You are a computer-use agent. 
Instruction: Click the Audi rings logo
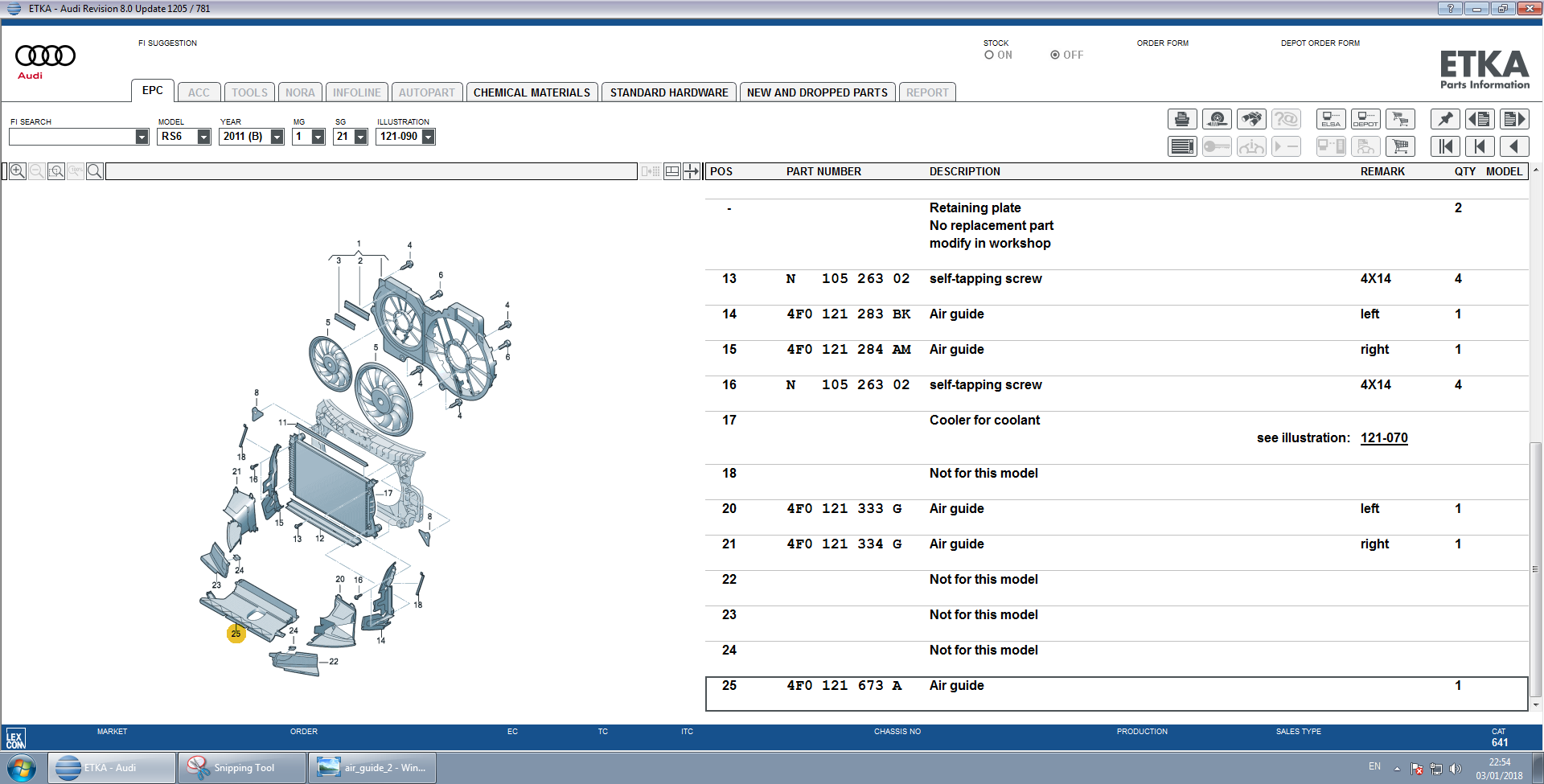point(45,55)
